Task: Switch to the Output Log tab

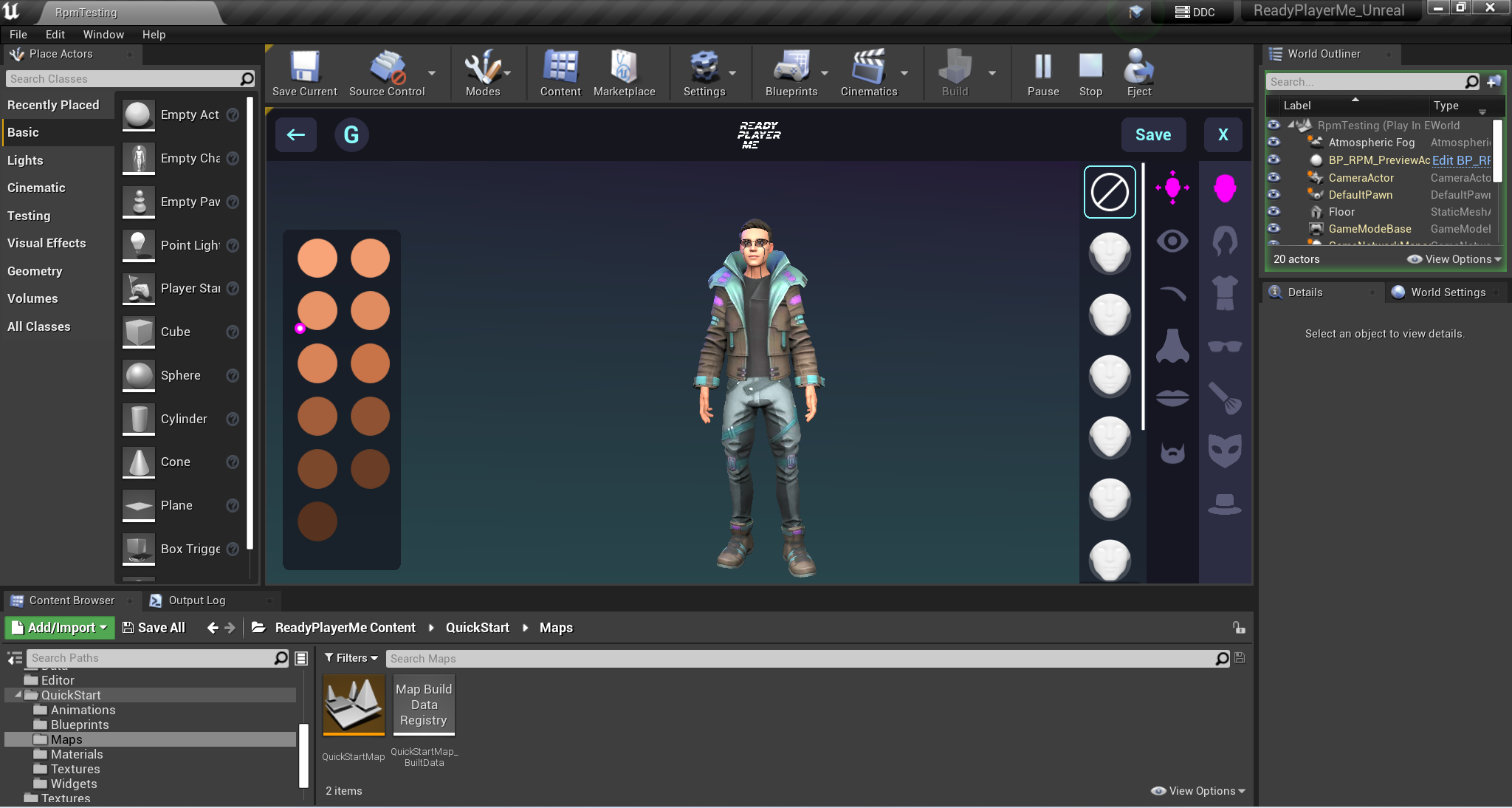Action: point(197,600)
